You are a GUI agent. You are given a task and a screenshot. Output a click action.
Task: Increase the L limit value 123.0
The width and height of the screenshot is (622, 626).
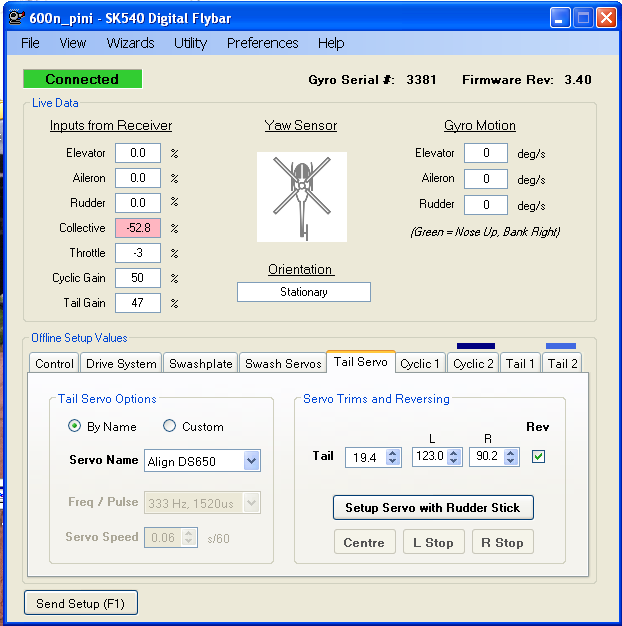453,452
